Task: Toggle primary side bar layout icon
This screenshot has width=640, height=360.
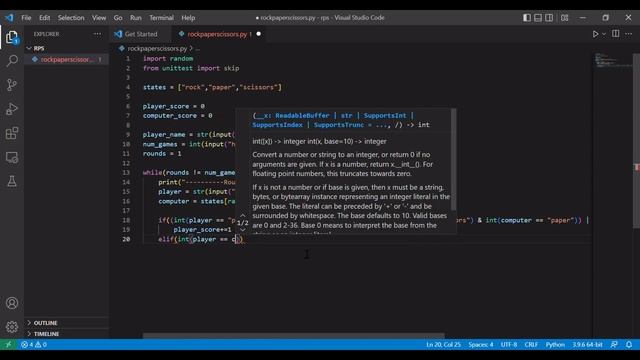Action: coord(527,18)
